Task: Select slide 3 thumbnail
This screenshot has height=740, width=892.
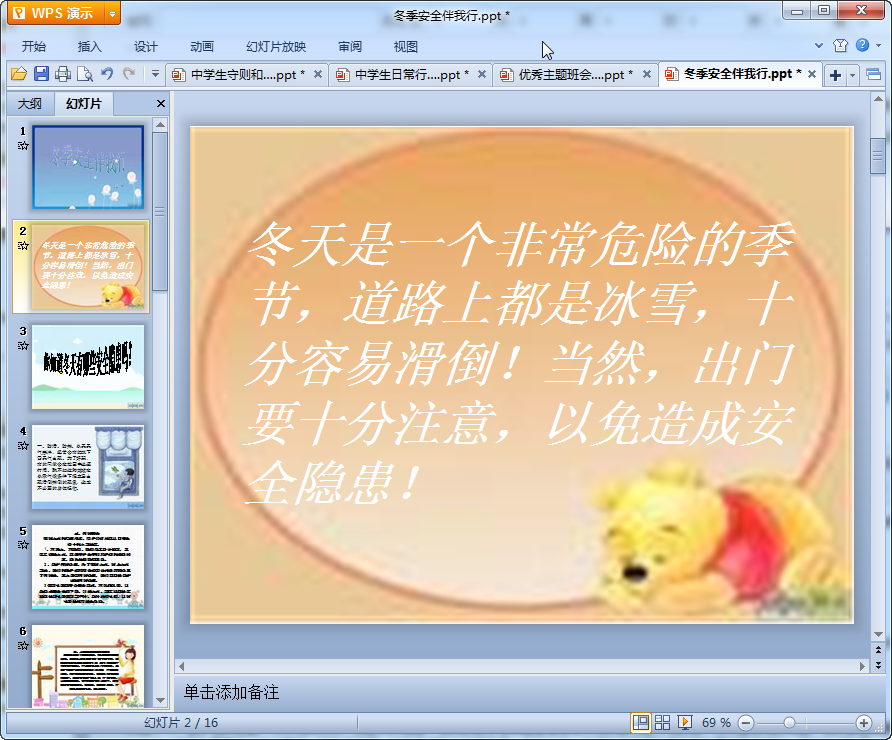Action: [88, 367]
